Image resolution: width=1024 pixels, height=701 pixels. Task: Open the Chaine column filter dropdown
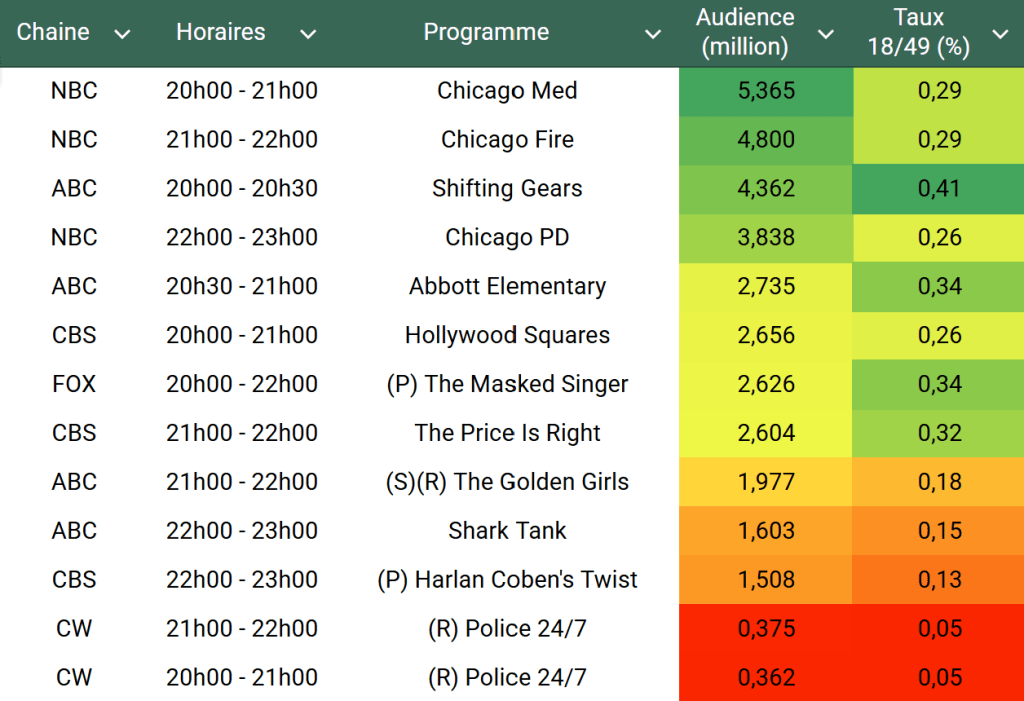(122, 34)
